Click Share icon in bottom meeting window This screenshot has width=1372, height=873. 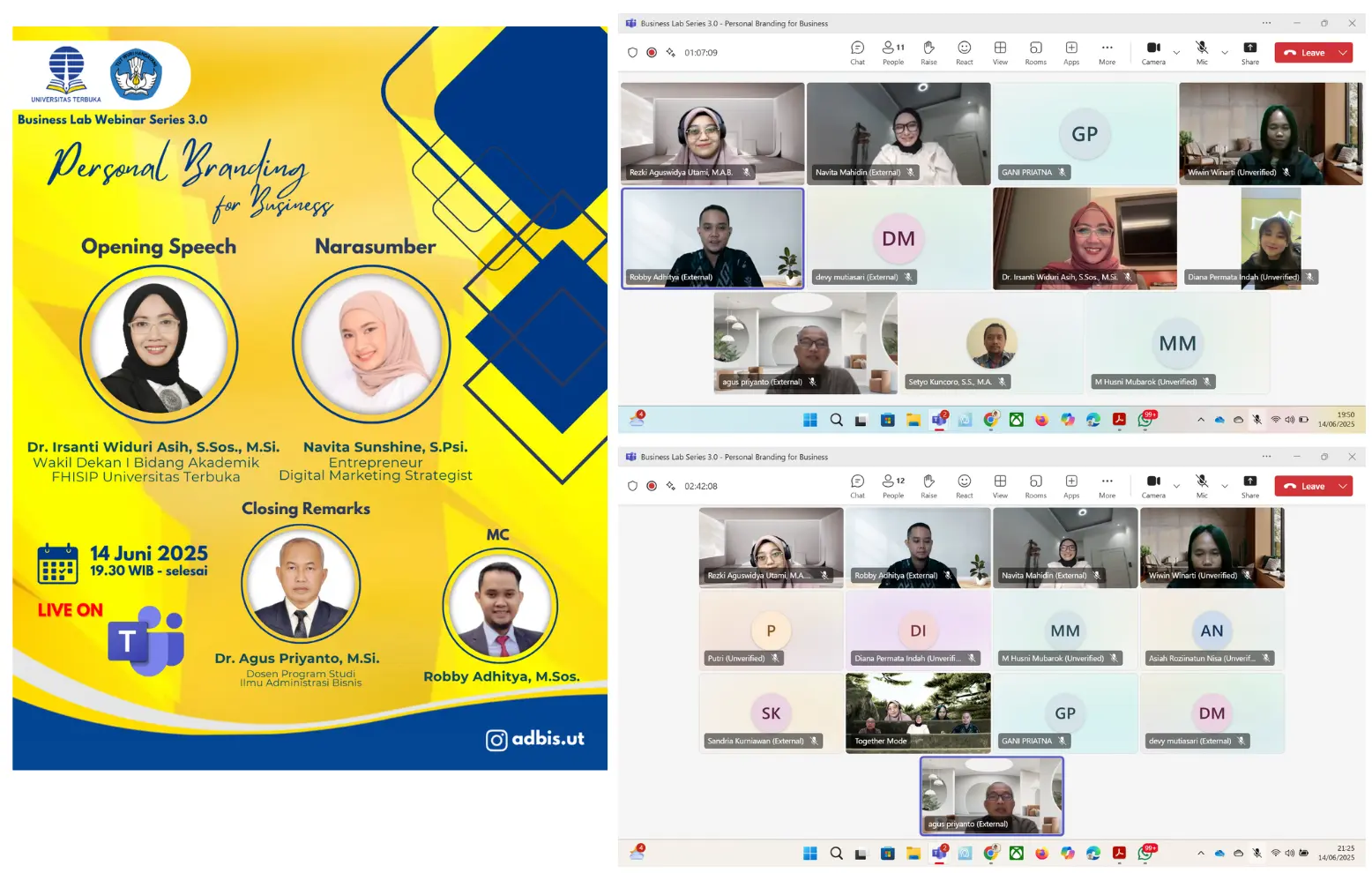coord(1249,486)
